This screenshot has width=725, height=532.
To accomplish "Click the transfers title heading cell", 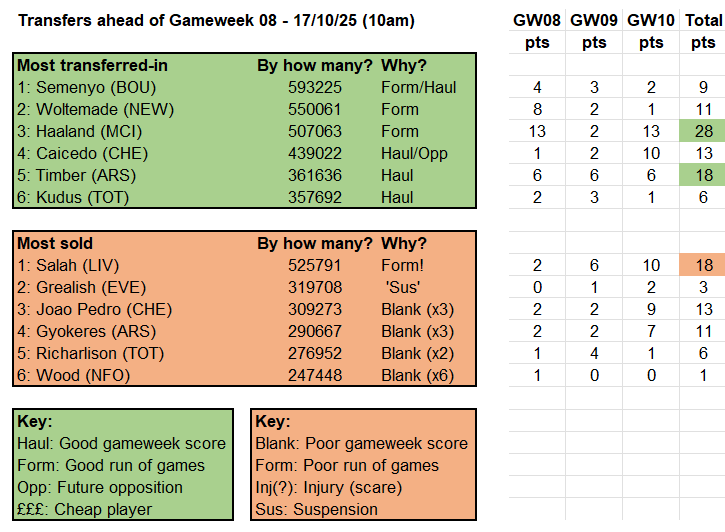I will coord(217,20).
